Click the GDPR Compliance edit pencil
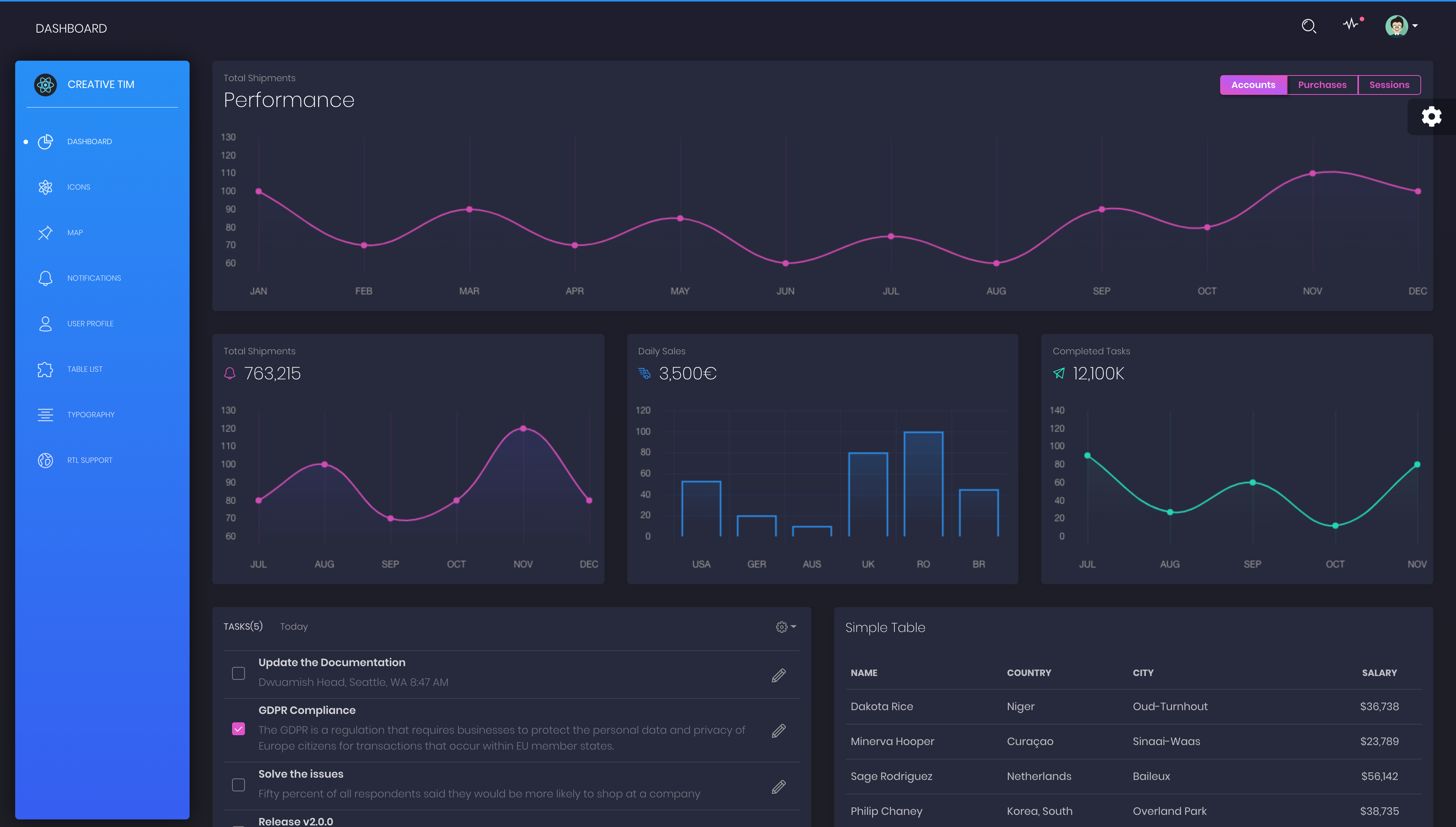Image resolution: width=1456 pixels, height=827 pixels. point(778,730)
